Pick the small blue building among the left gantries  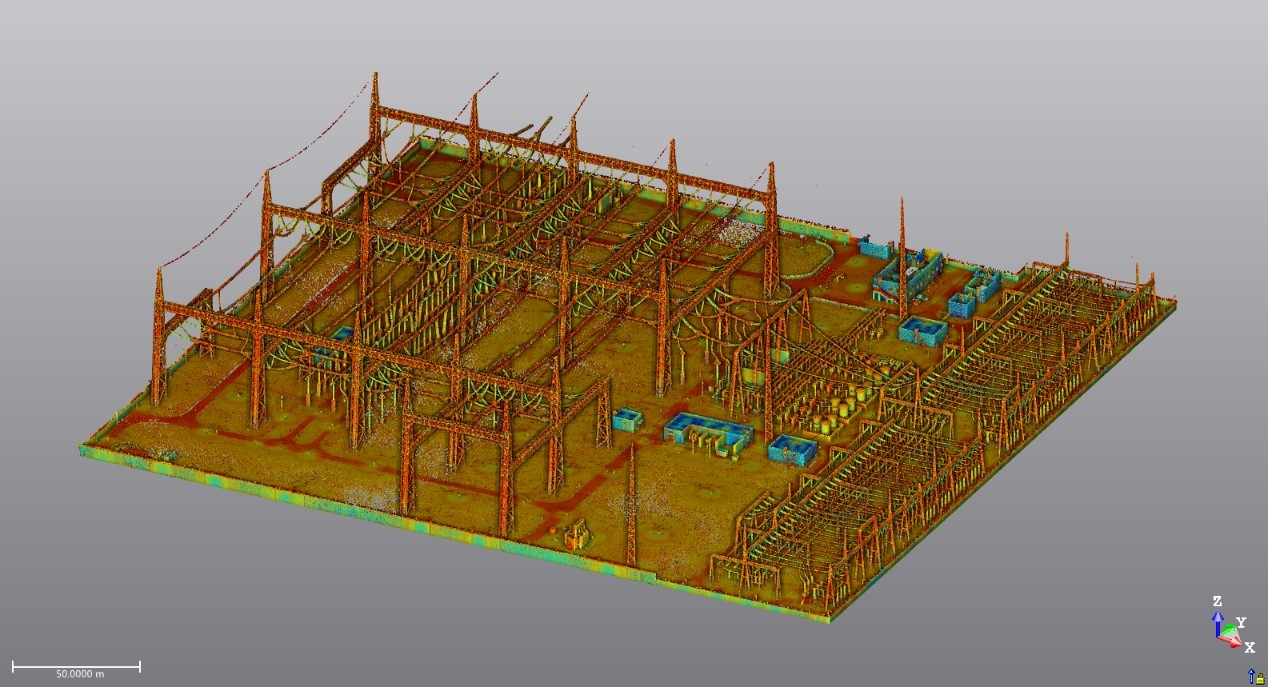coord(342,334)
